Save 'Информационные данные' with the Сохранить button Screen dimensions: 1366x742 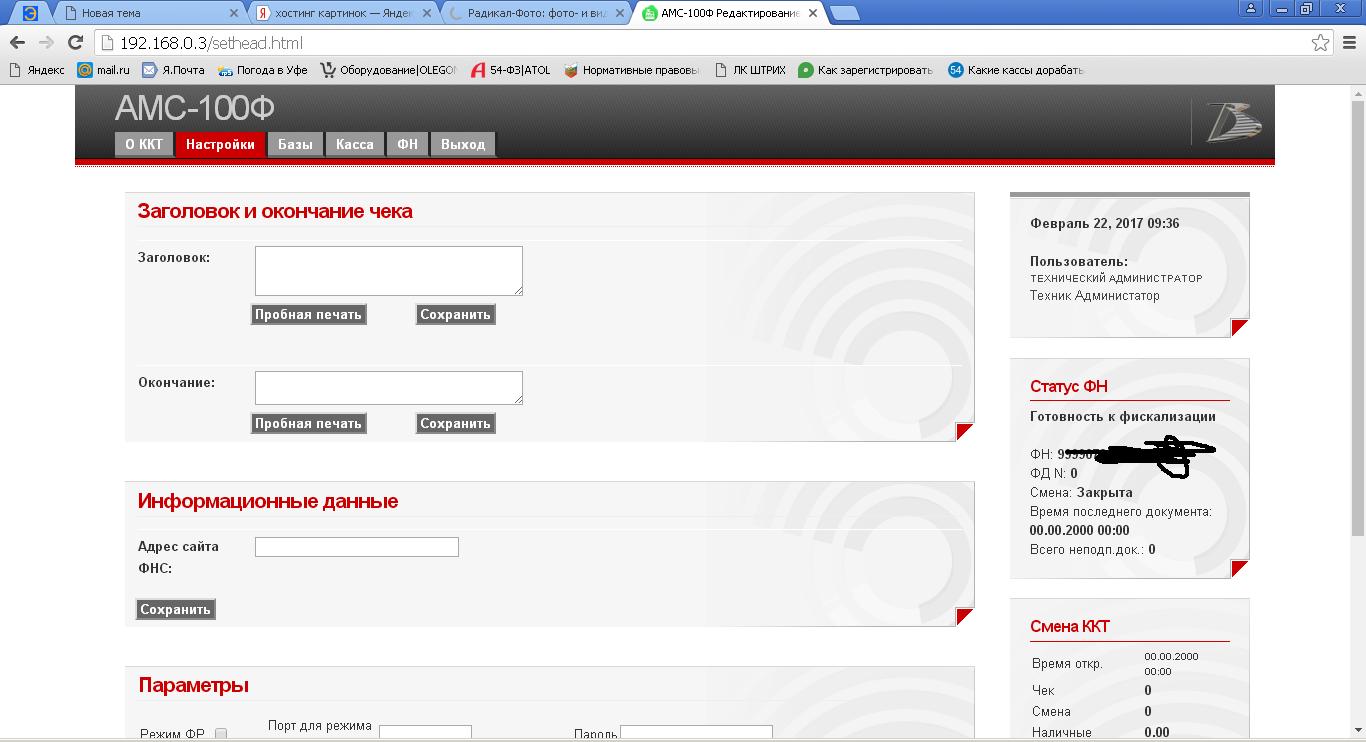tap(175, 609)
